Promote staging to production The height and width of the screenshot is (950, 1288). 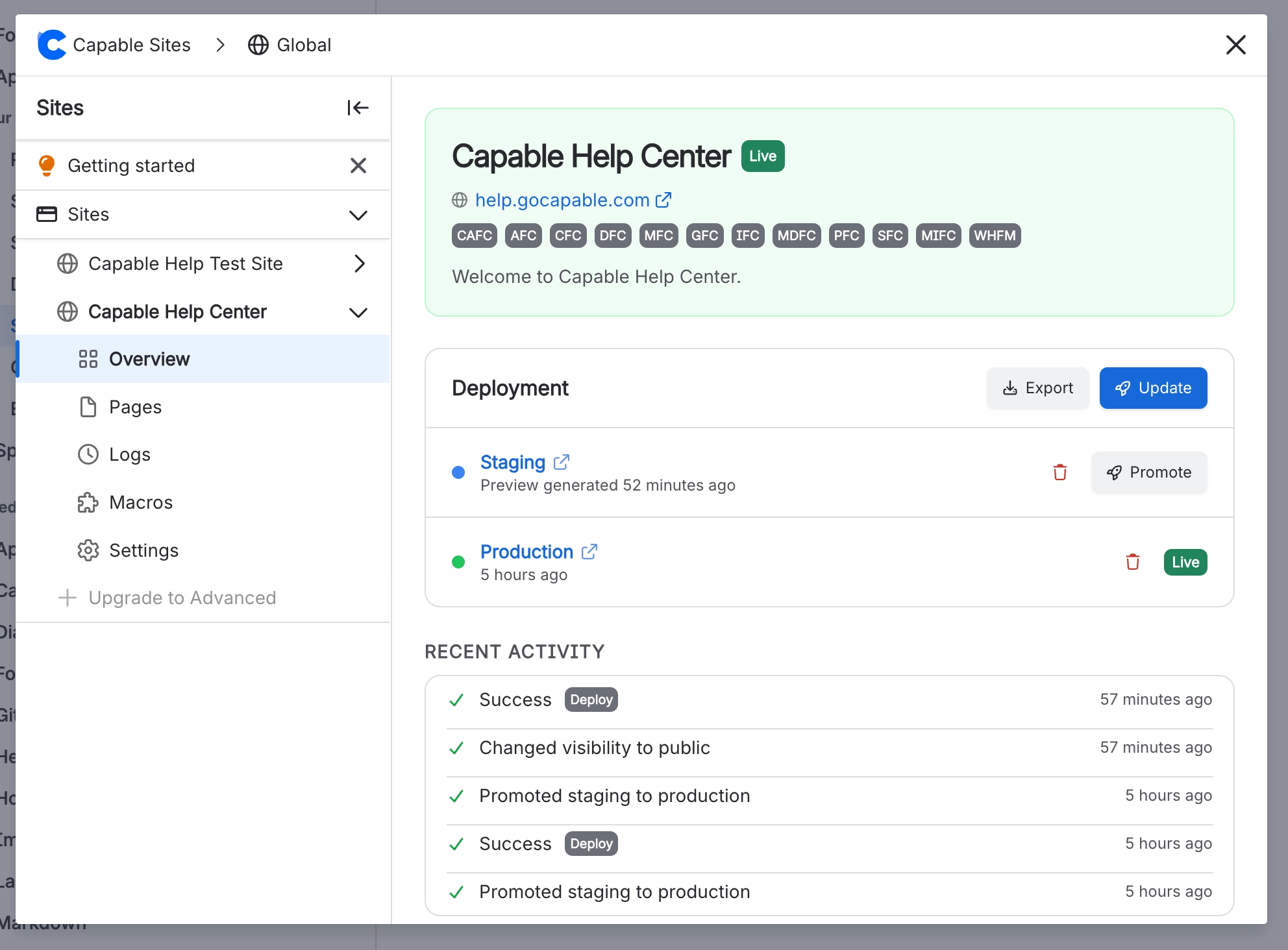click(x=1149, y=472)
